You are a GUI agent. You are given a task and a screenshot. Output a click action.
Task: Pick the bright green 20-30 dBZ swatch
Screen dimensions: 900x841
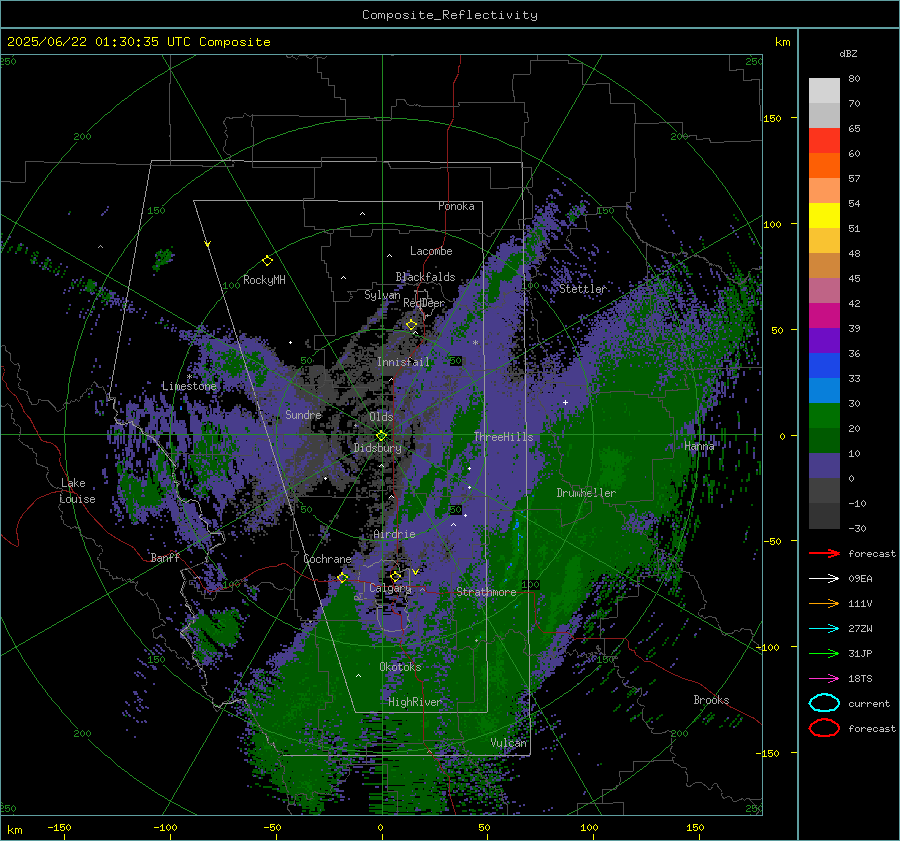click(x=824, y=416)
